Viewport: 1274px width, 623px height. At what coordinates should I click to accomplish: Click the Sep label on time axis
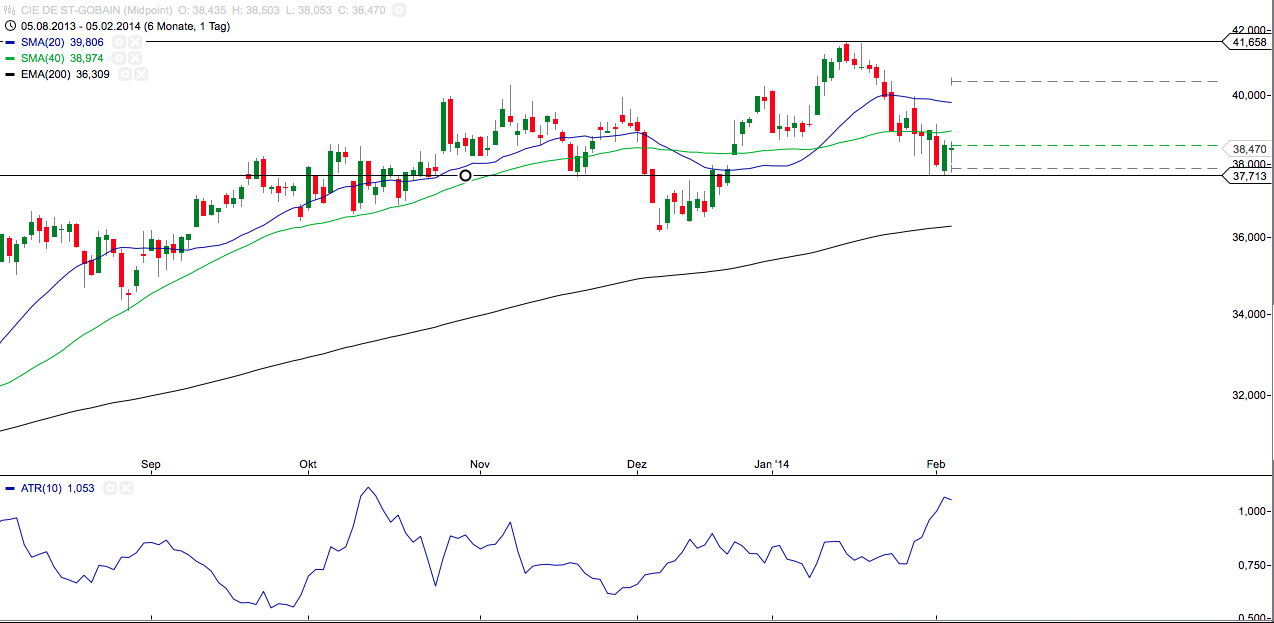click(151, 464)
